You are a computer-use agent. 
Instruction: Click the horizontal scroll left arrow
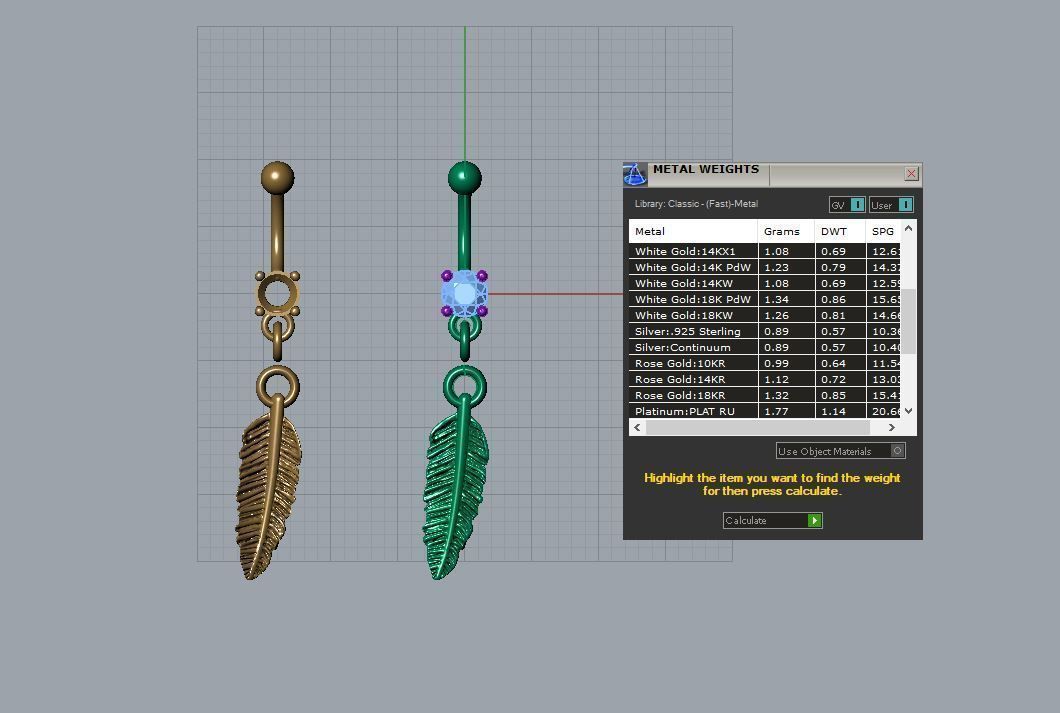(637, 427)
